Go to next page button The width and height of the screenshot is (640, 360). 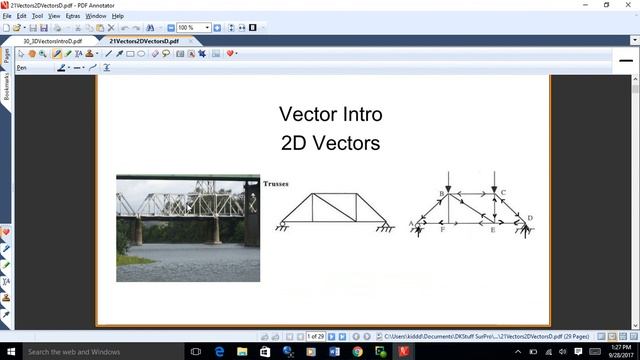tap(332, 337)
